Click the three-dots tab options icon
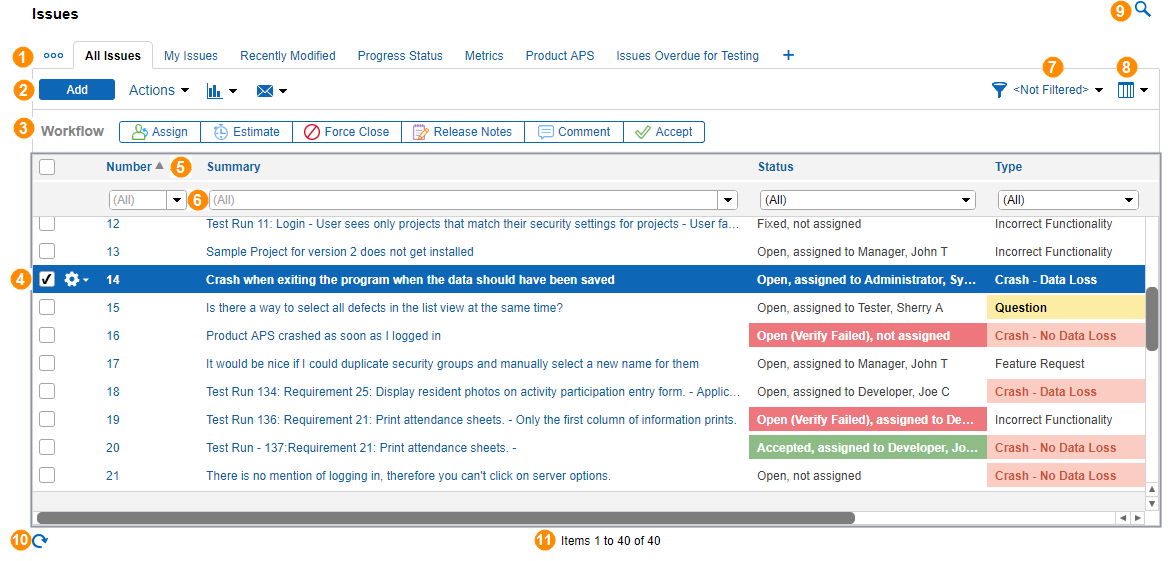 53,56
